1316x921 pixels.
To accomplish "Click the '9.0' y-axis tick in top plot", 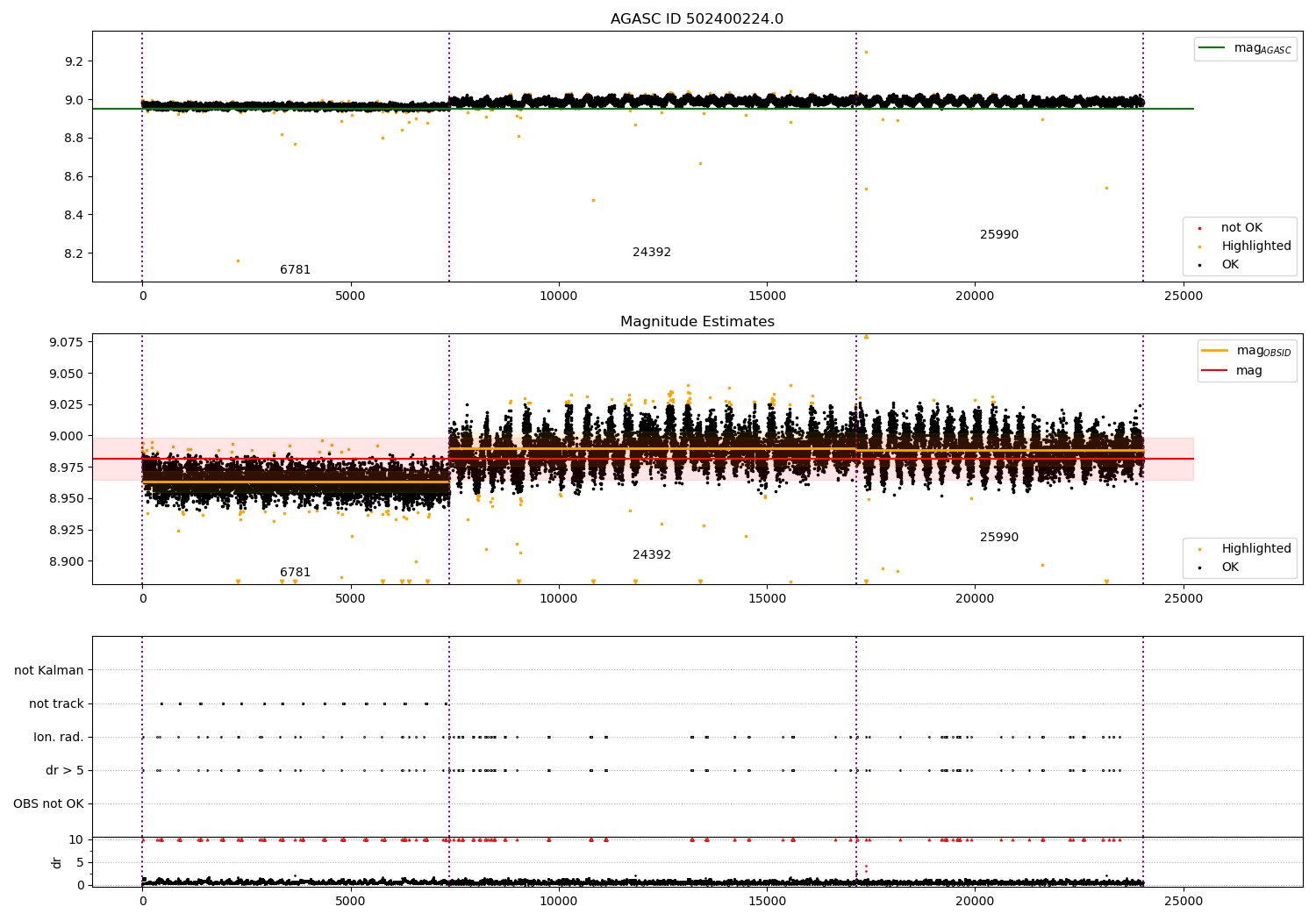I will [x=74, y=100].
